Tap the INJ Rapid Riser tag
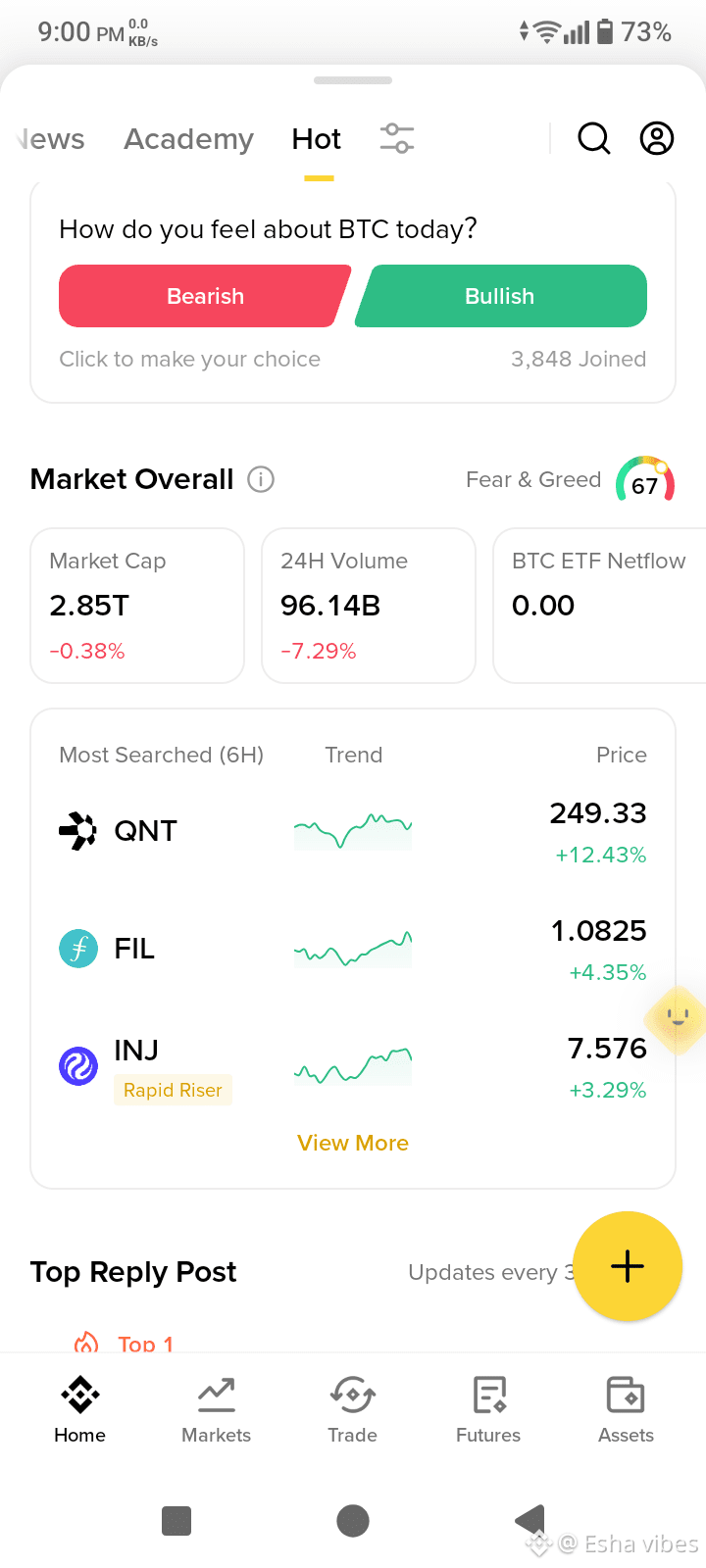Image resolution: width=706 pixels, height=1568 pixels. click(x=173, y=1090)
